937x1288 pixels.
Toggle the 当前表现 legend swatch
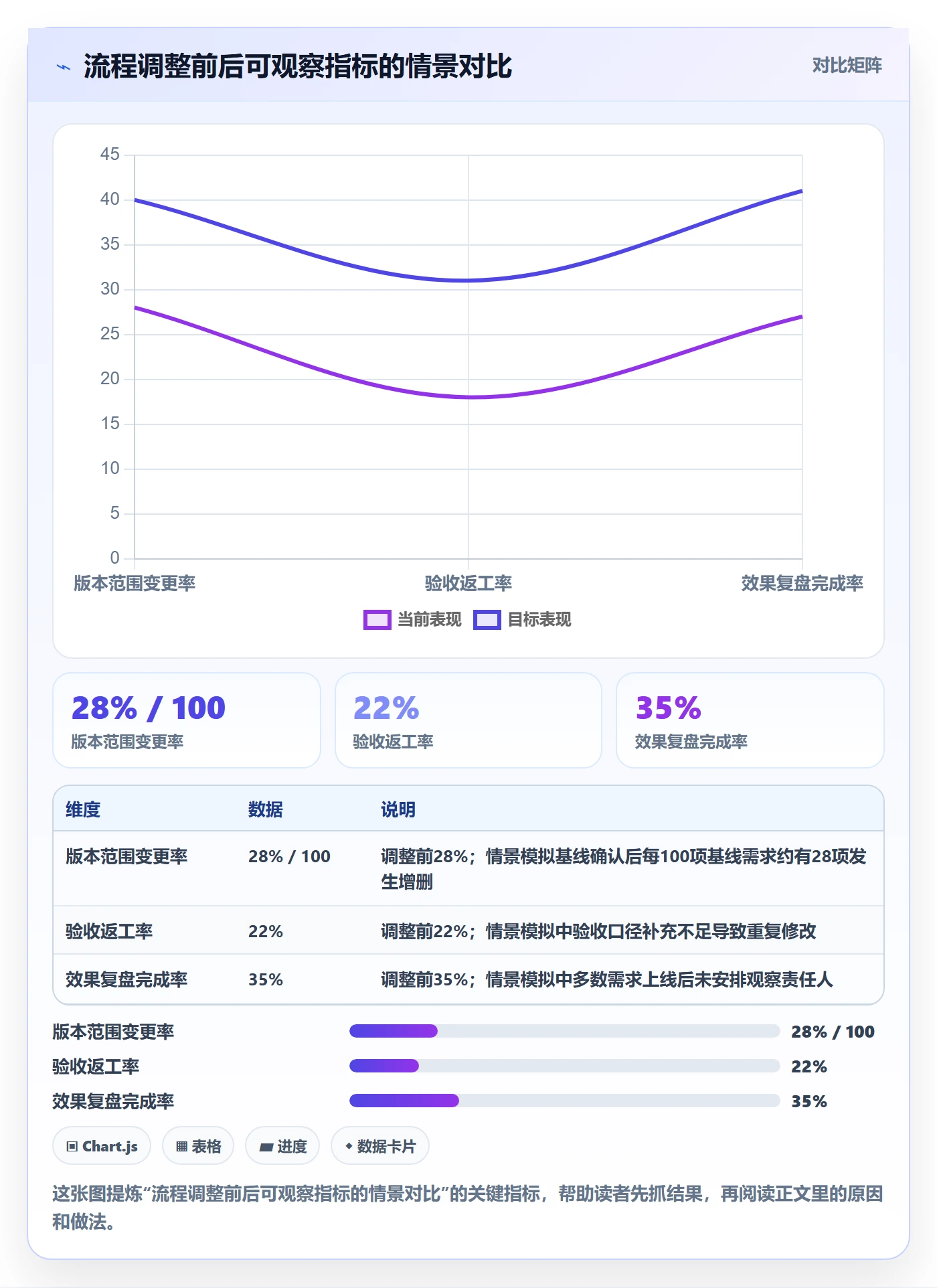377,620
